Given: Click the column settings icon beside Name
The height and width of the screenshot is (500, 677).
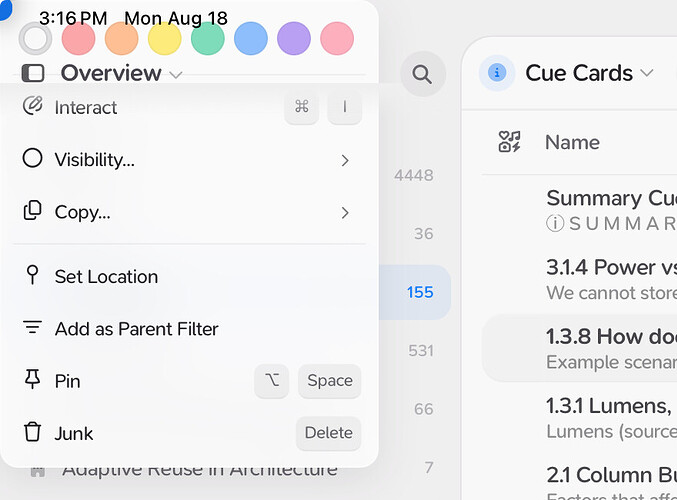Looking at the screenshot, I should 510,142.
